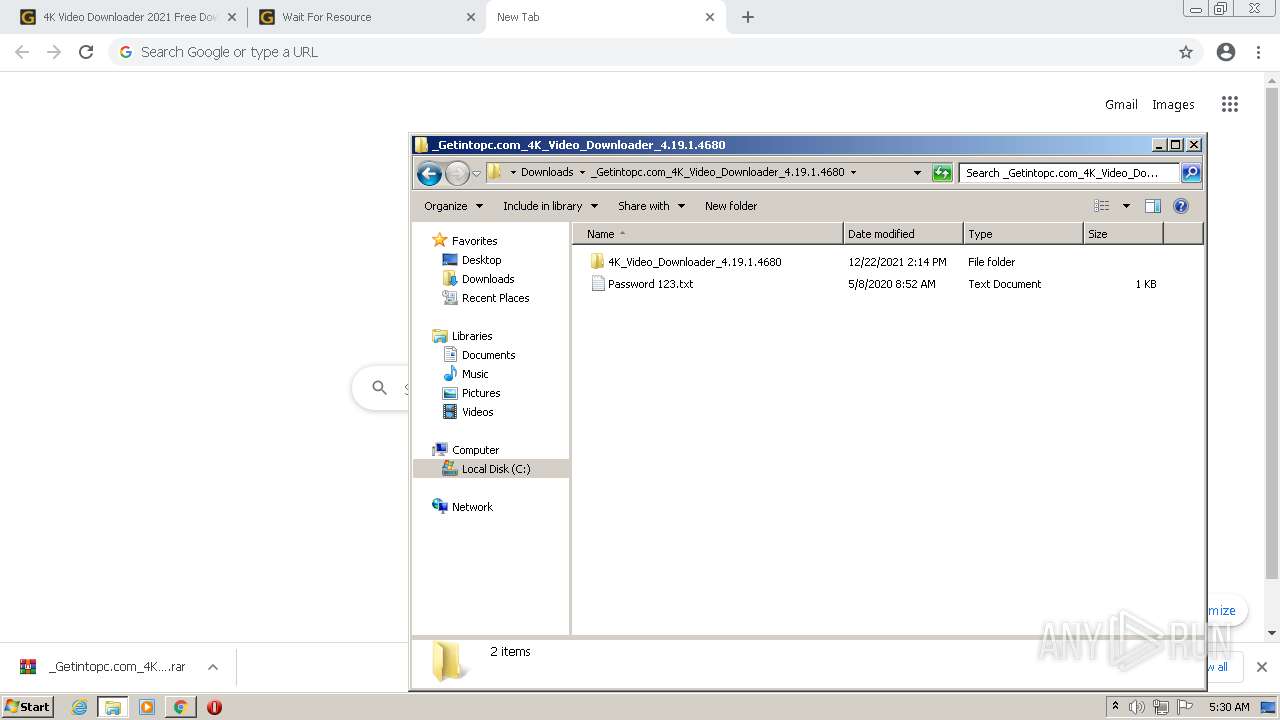This screenshot has width=1280, height=720.
Task: Sort by Date modified column
Action: click(903, 234)
